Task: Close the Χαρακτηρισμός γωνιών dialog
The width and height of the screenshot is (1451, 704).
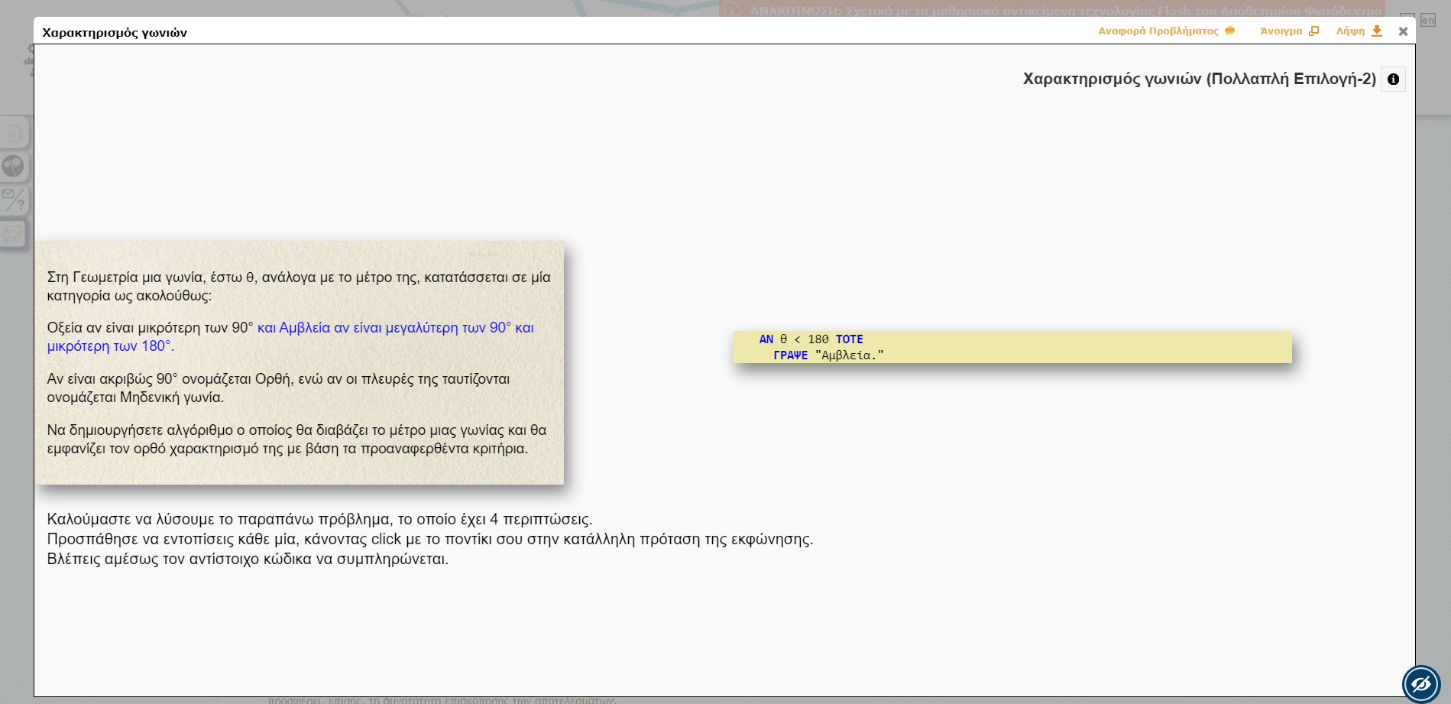Action: click(1403, 31)
